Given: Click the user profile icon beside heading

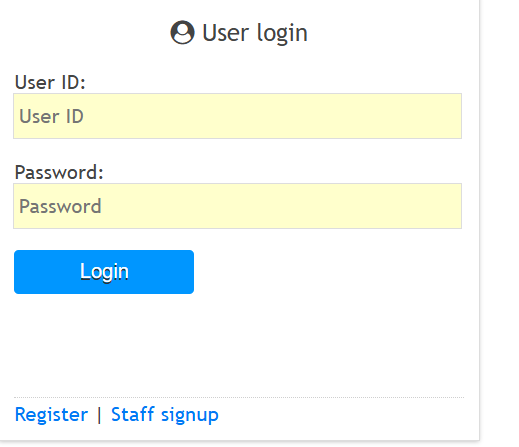Looking at the screenshot, I should click(x=182, y=32).
